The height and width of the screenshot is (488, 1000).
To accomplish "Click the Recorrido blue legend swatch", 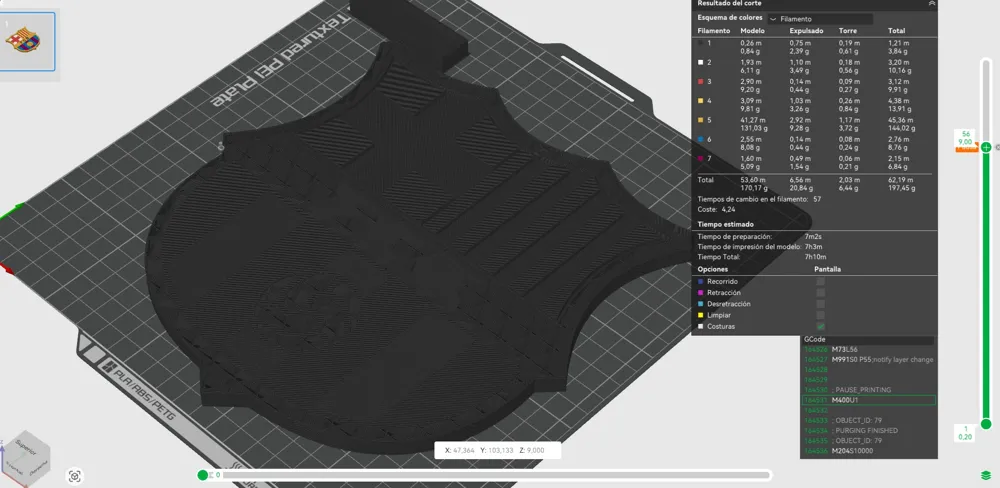I will [x=701, y=281].
